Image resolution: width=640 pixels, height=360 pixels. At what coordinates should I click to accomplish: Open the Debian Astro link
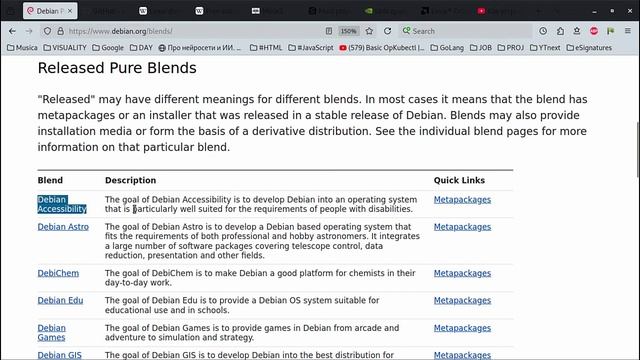pyautogui.click(x=63, y=227)
